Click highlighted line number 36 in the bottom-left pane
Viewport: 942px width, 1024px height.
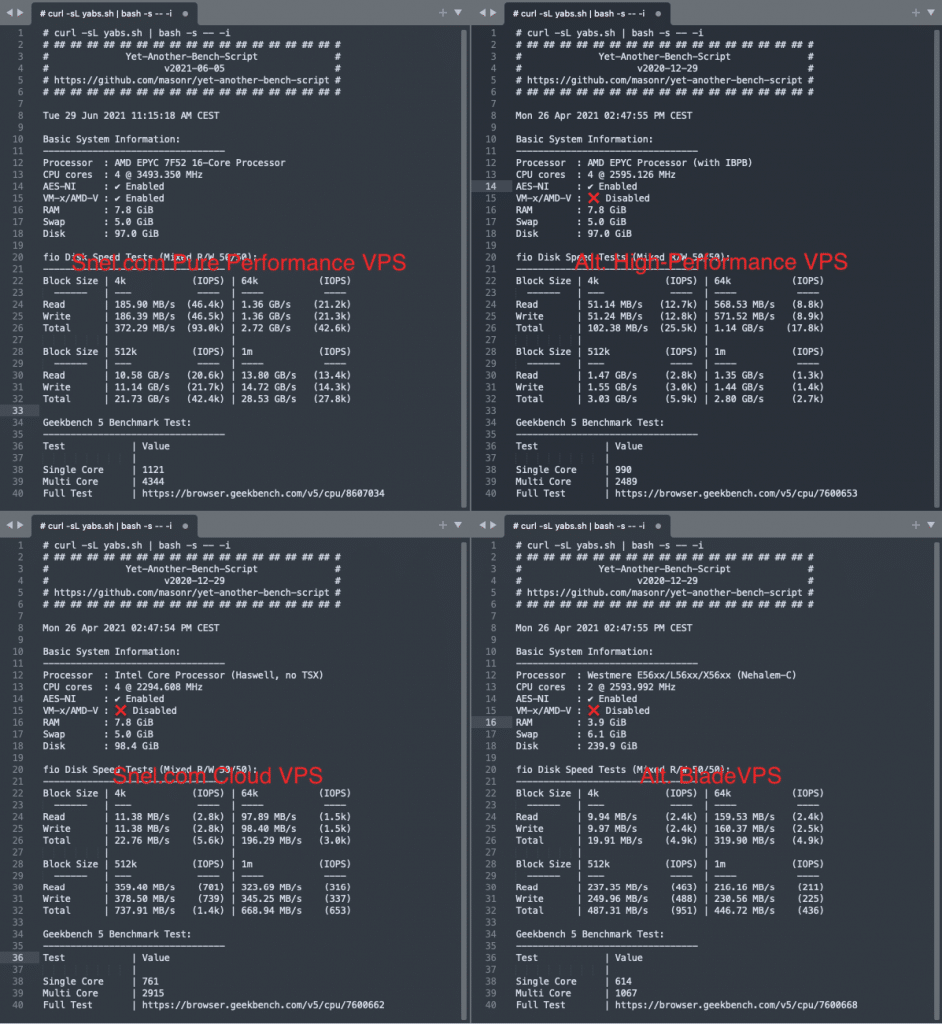point(18,957)
